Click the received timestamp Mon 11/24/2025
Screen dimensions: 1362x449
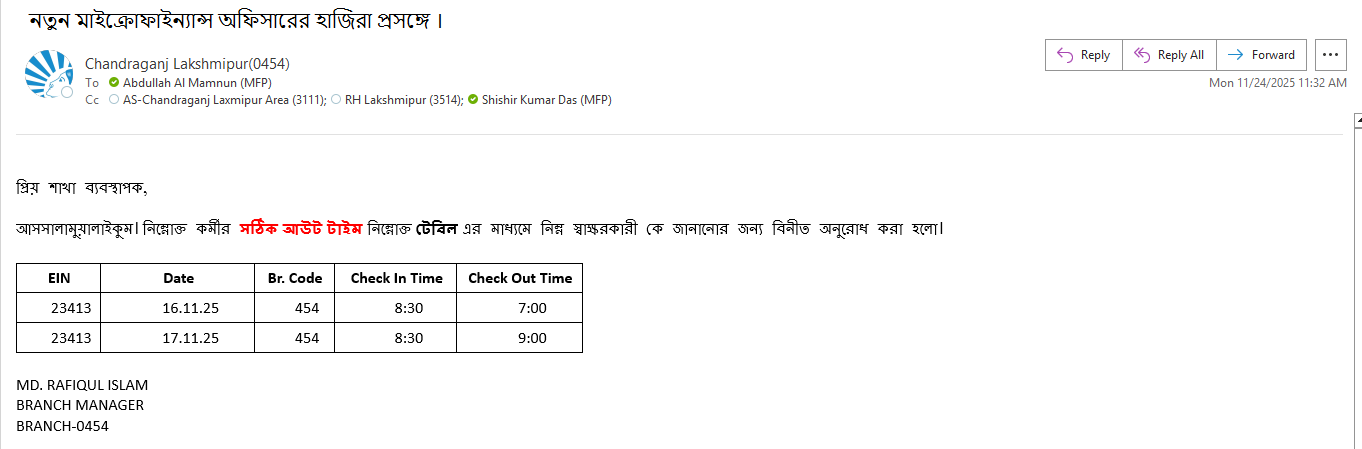pyautogui.click(x=1277, y=83)
